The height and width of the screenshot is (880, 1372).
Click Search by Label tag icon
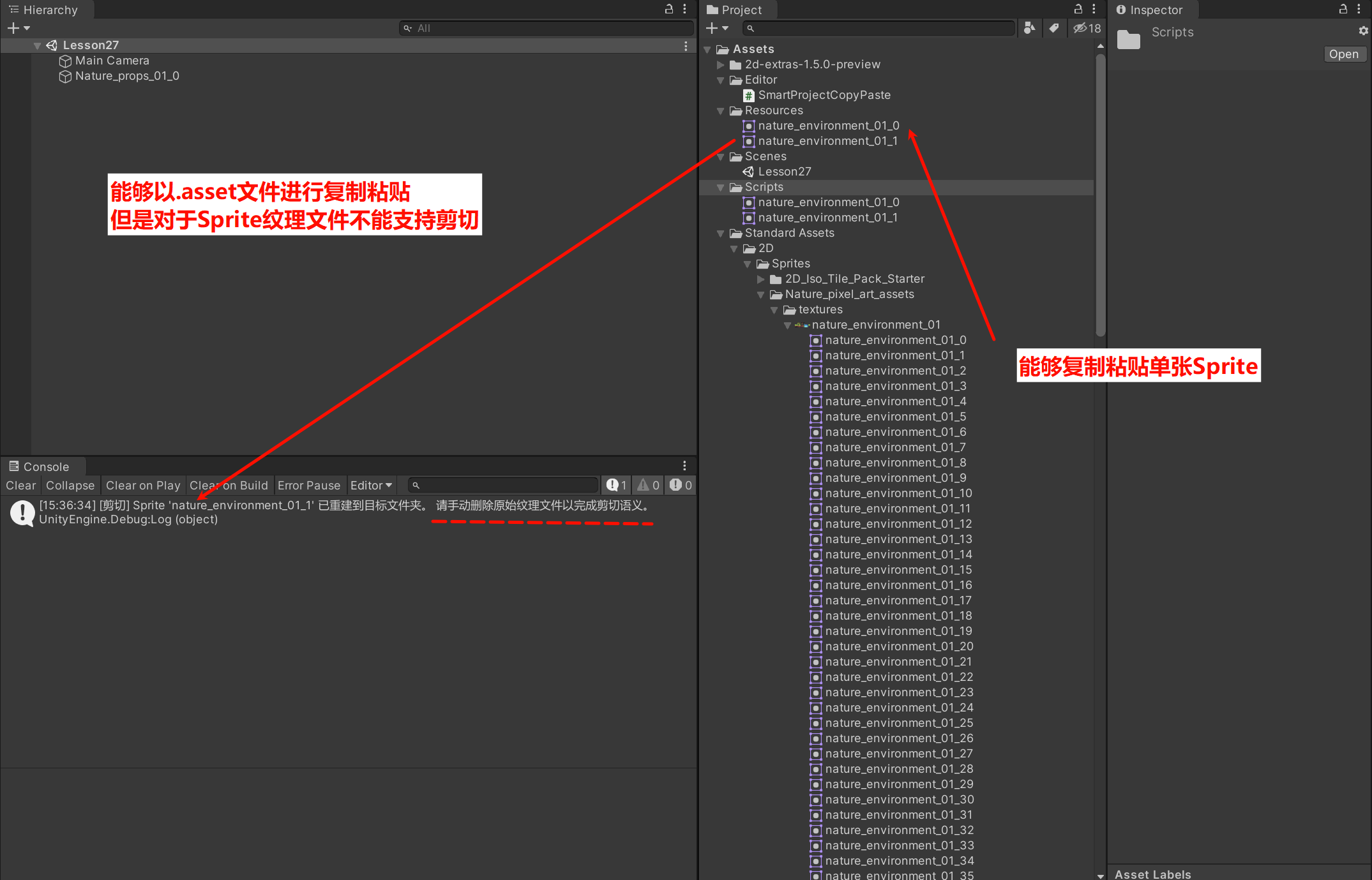point(1053,28)
